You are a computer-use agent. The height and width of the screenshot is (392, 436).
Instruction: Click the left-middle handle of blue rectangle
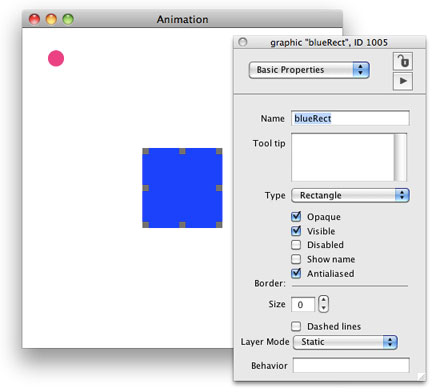pos(146,188)
